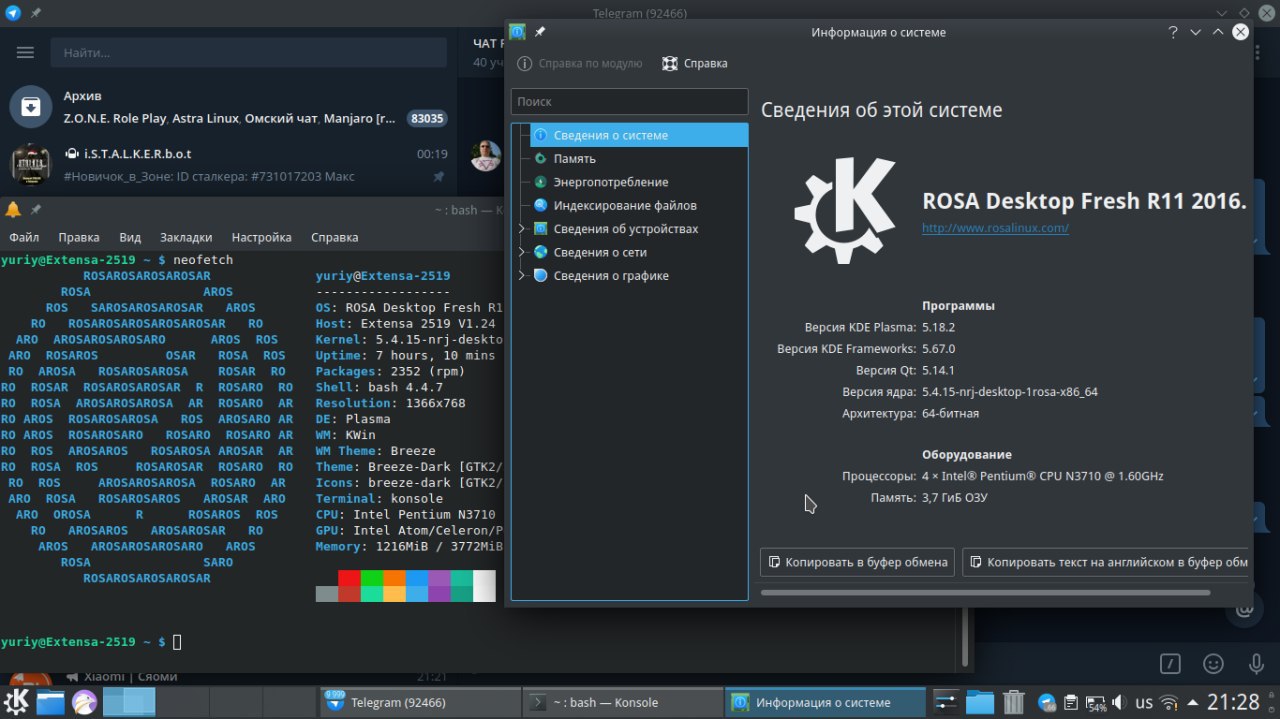Viewport: 1280px width, 719px height.
Task: Click the system info window app icon
Action: (517, 32)
